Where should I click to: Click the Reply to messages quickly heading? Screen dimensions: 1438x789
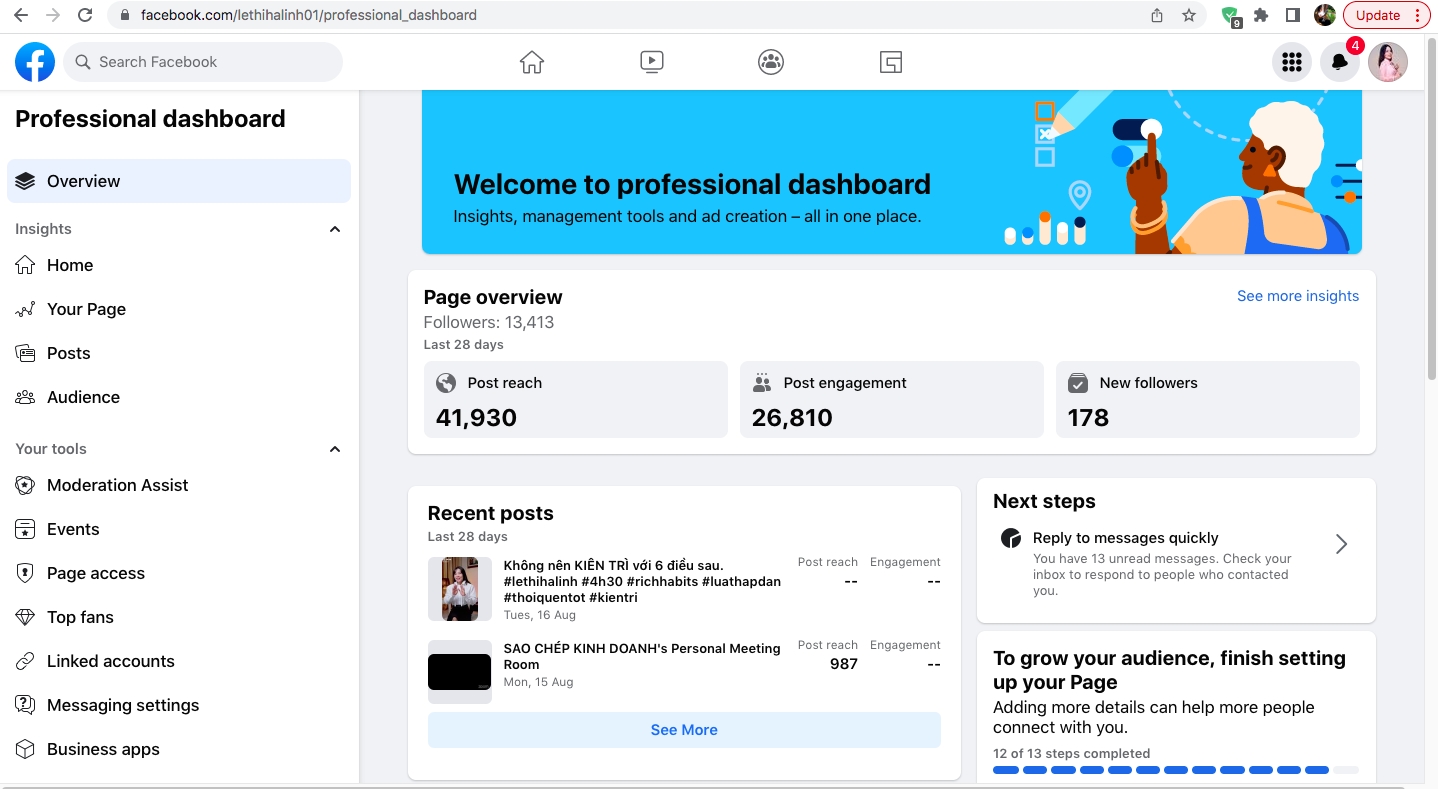pyautogui.click(x=1126, y=538)
